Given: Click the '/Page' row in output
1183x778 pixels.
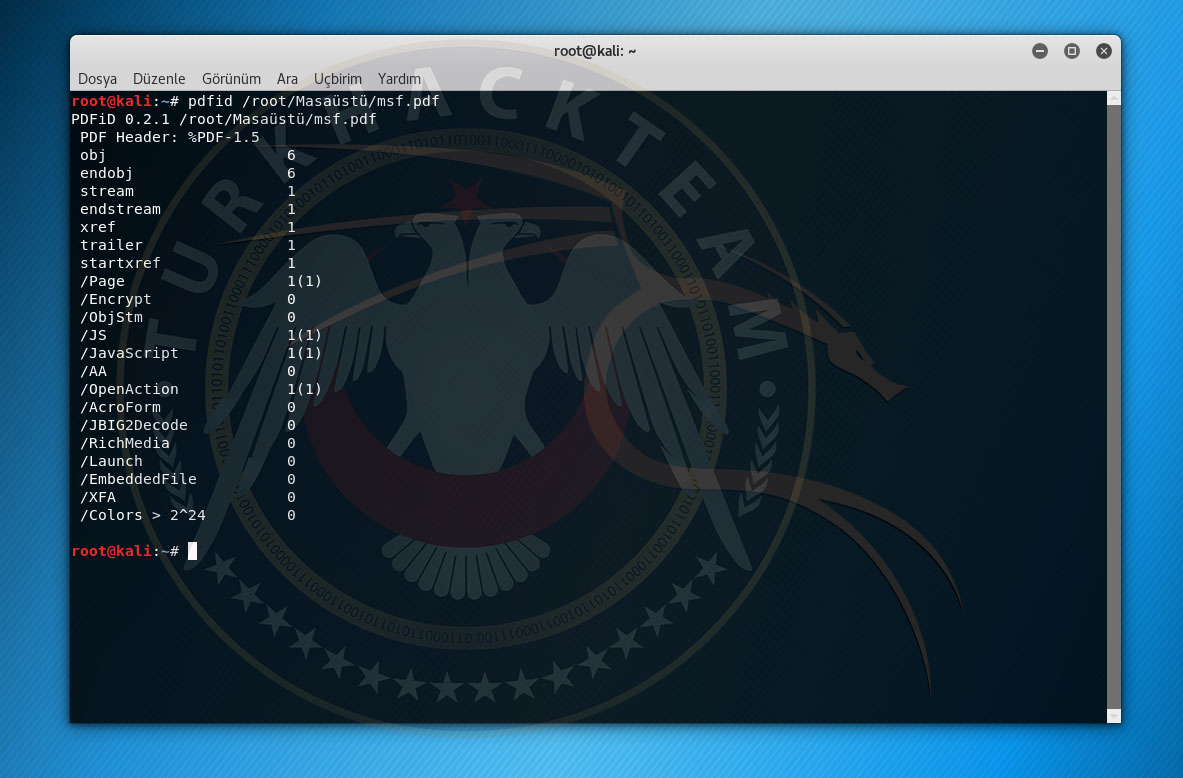Looking at the screenshot, I should click(201, 281).
